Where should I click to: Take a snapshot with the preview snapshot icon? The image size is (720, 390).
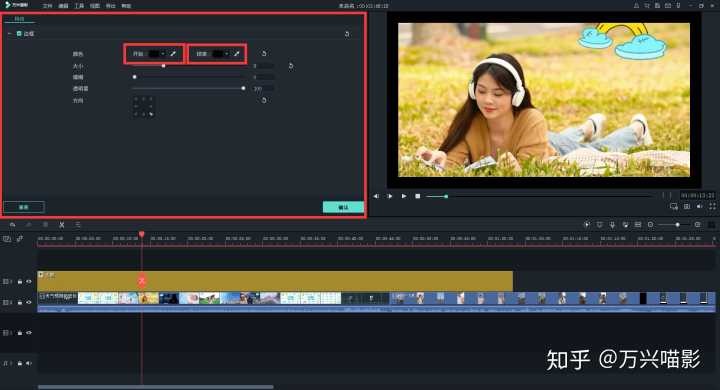coord(687,207)
